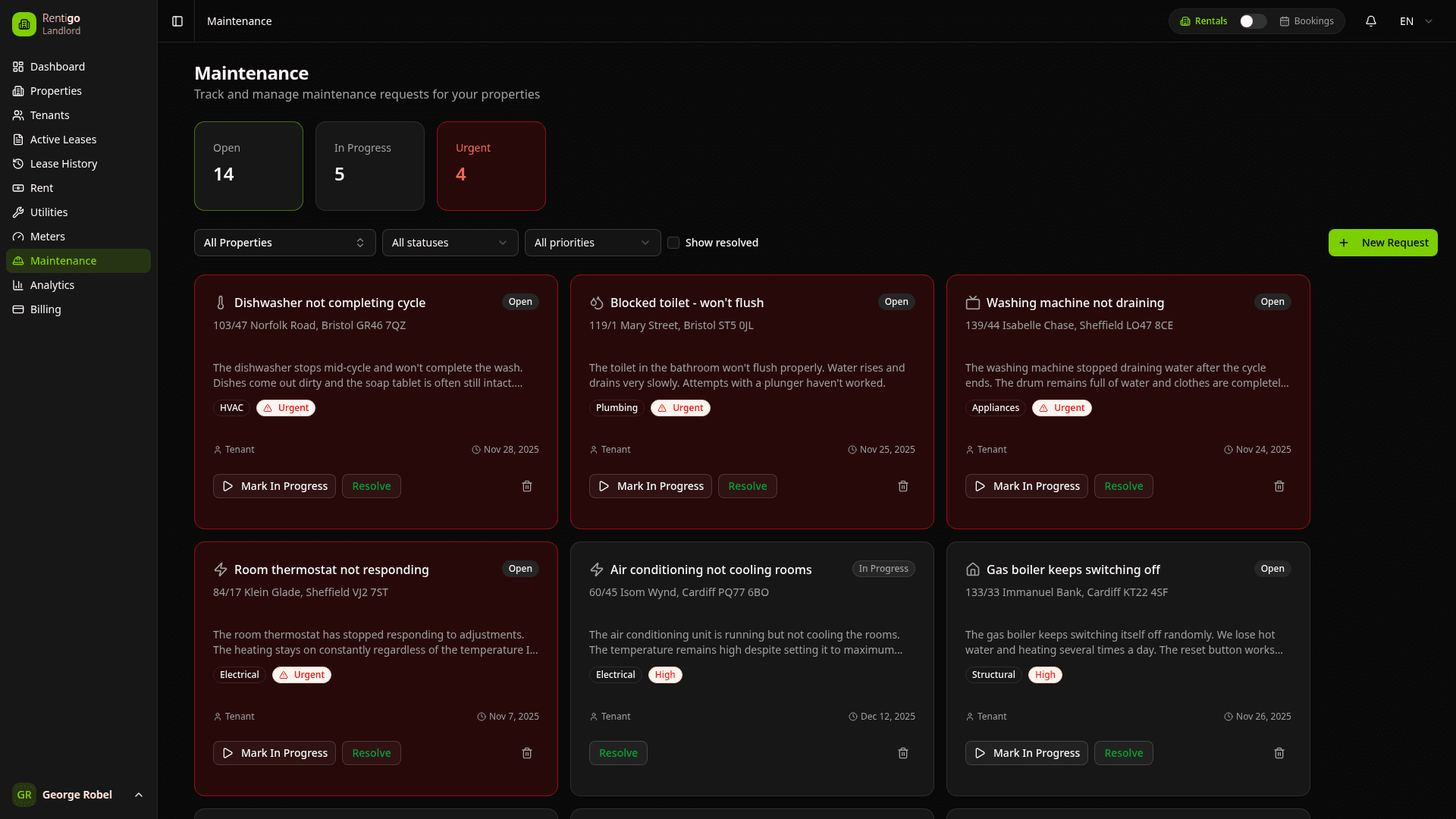
Task: Select the Tenants sidebar icon
Action: 17,115
